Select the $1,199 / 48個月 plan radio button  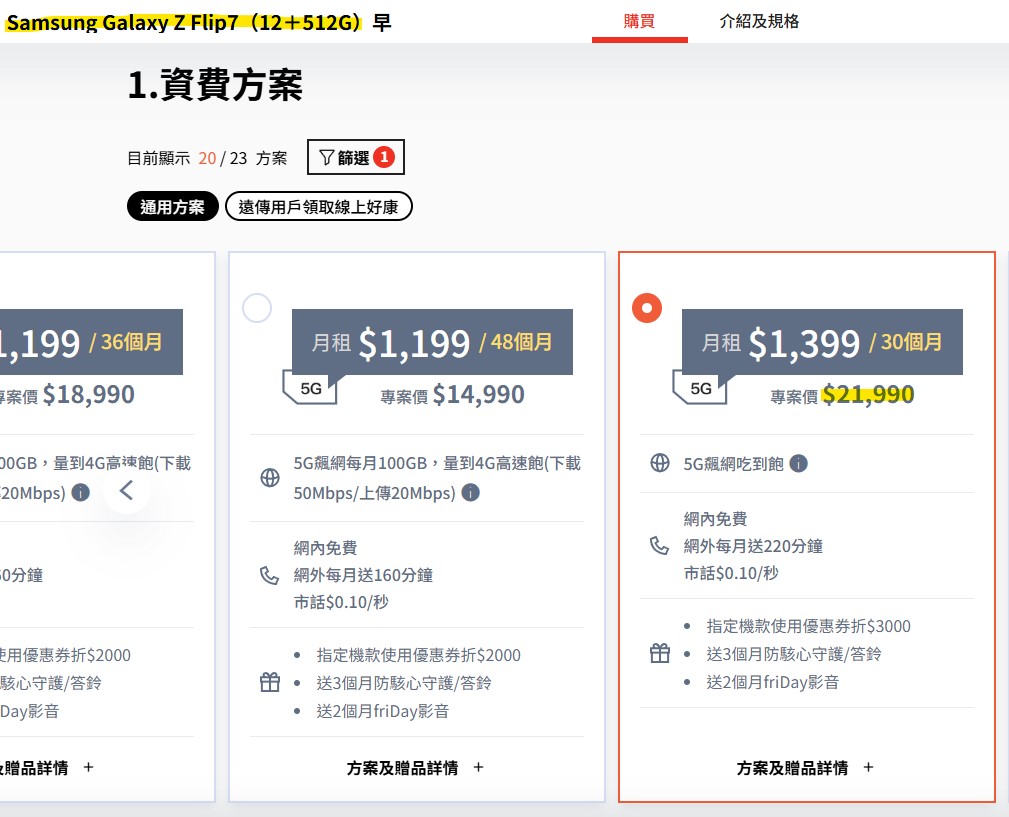pos(257,308)
